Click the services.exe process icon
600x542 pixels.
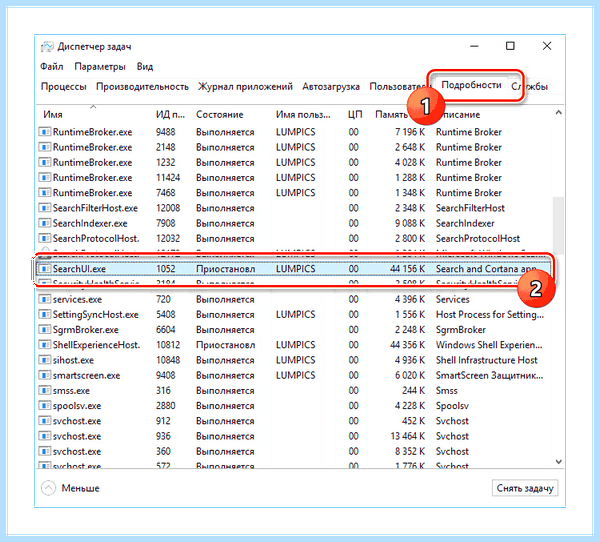(44, 299)
